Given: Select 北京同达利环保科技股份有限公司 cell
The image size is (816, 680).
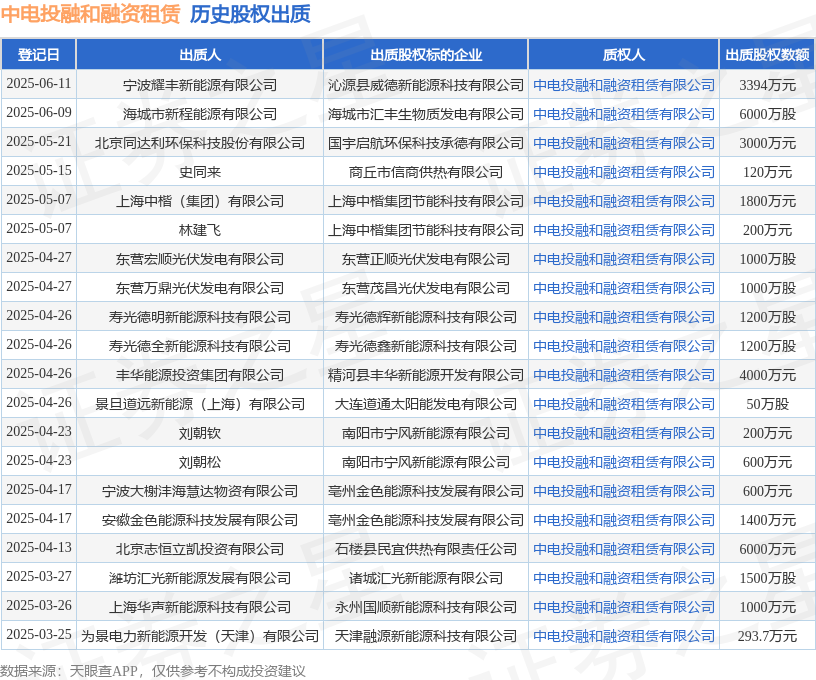Looking at the screenshot, I should pyautogui.click(x=200, y=143).
